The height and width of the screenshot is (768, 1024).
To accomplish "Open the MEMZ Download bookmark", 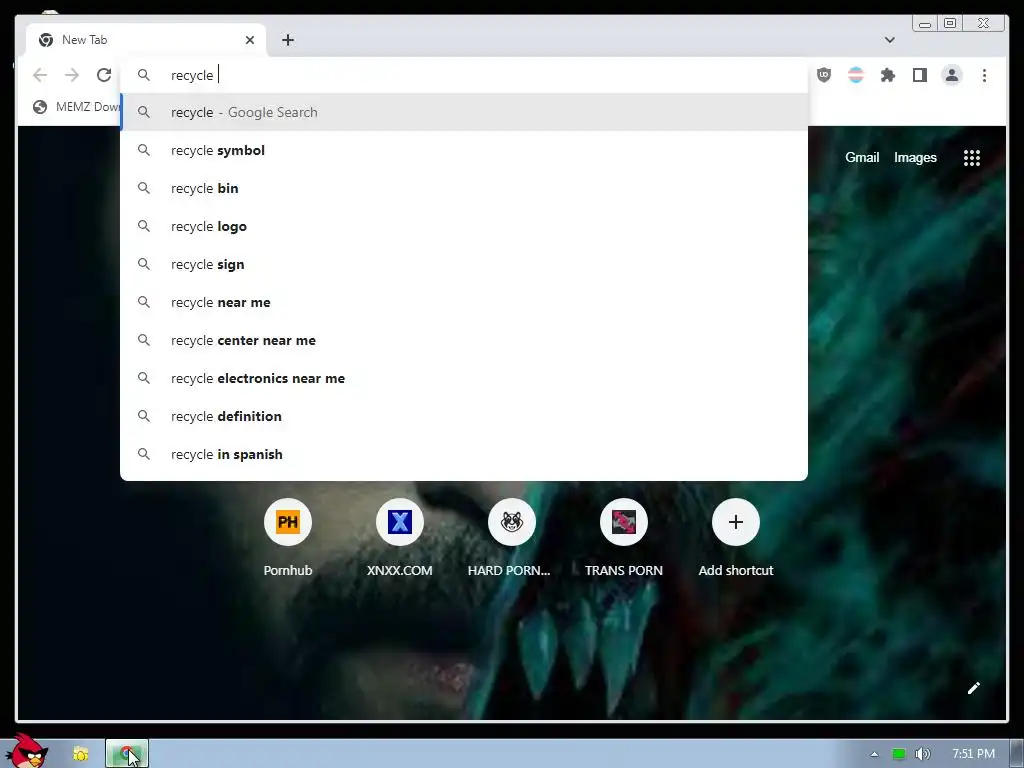I will pos(77,106).
